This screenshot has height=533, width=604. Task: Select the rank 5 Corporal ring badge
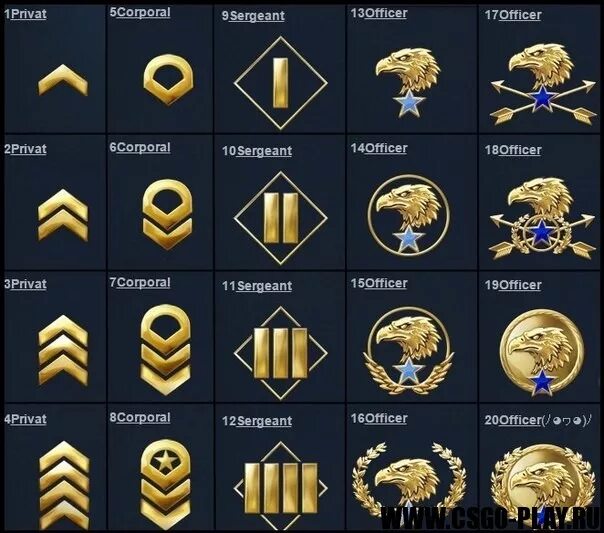pyautogui.click(x=168, y=80)
